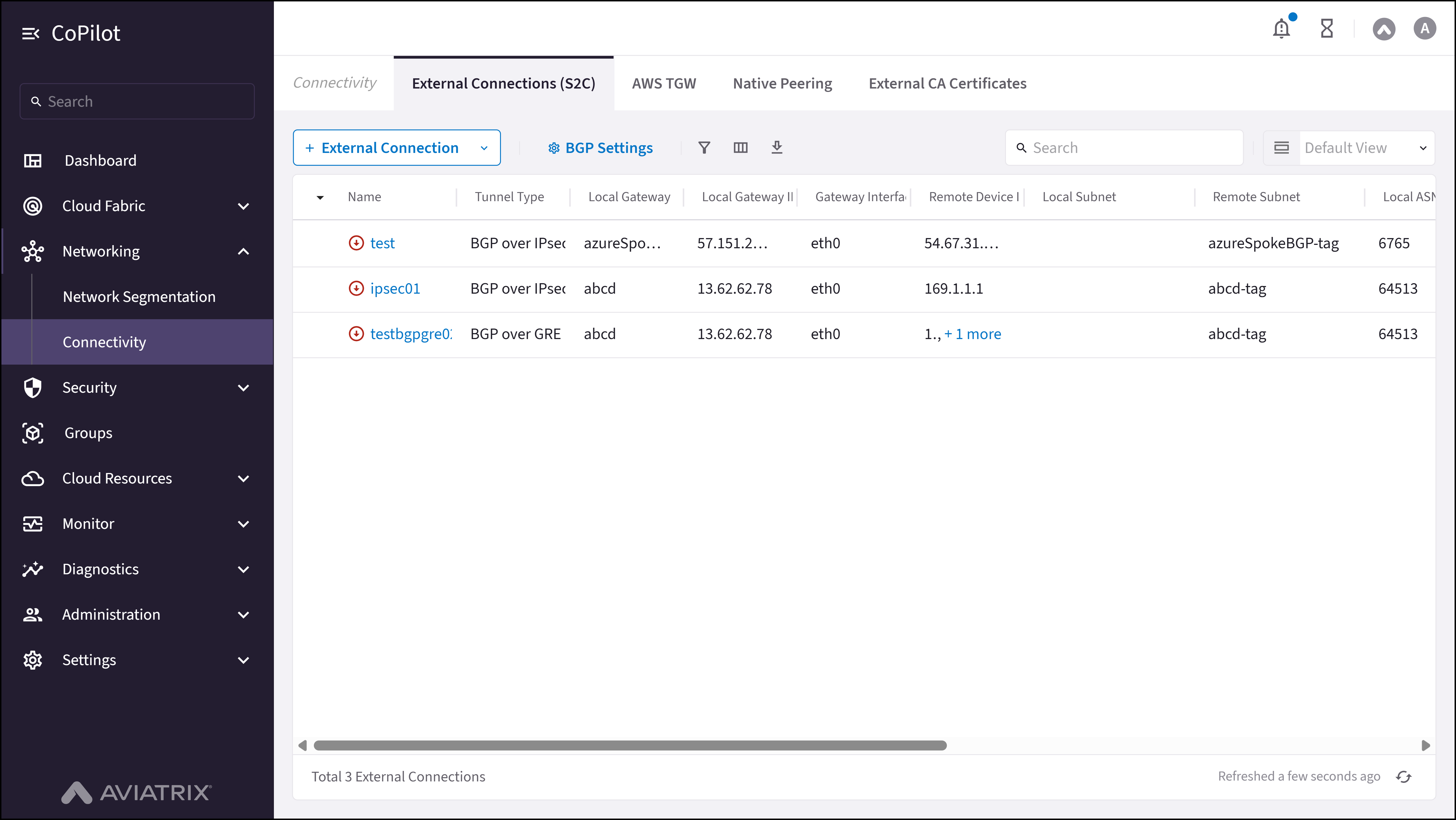Open the Native Peering tab

[782, 83]
